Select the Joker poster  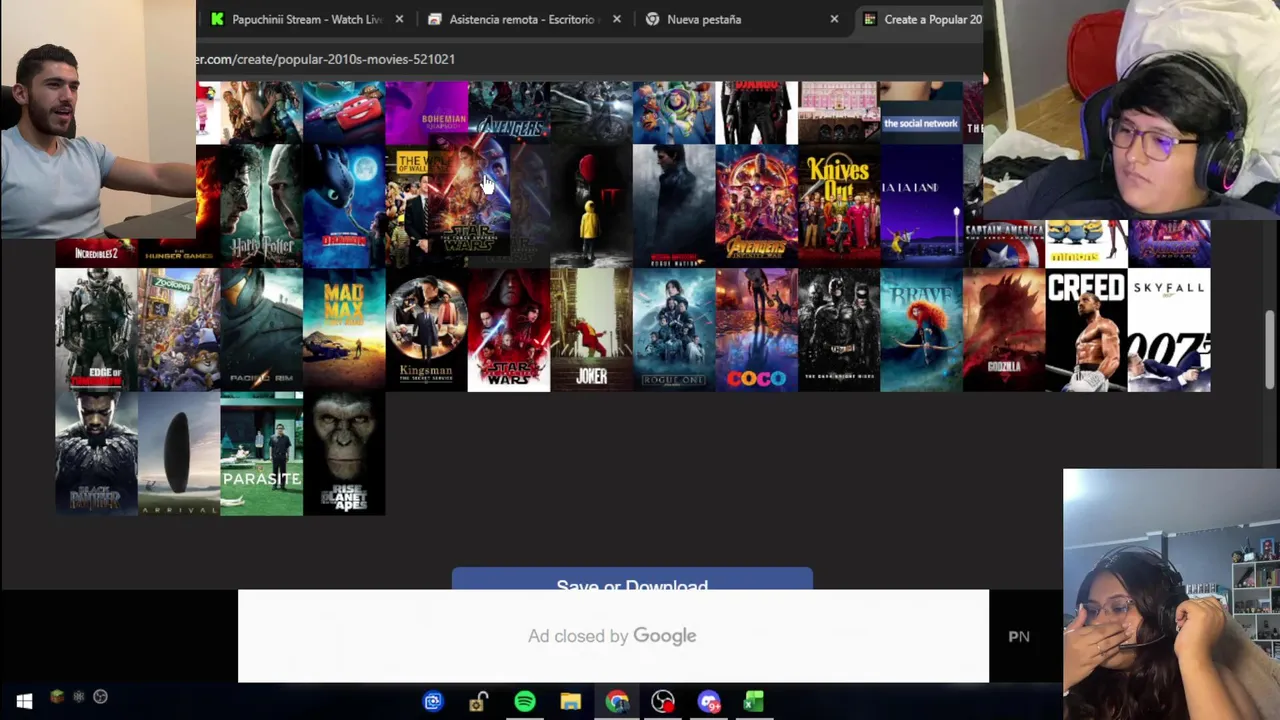point(591,330)
